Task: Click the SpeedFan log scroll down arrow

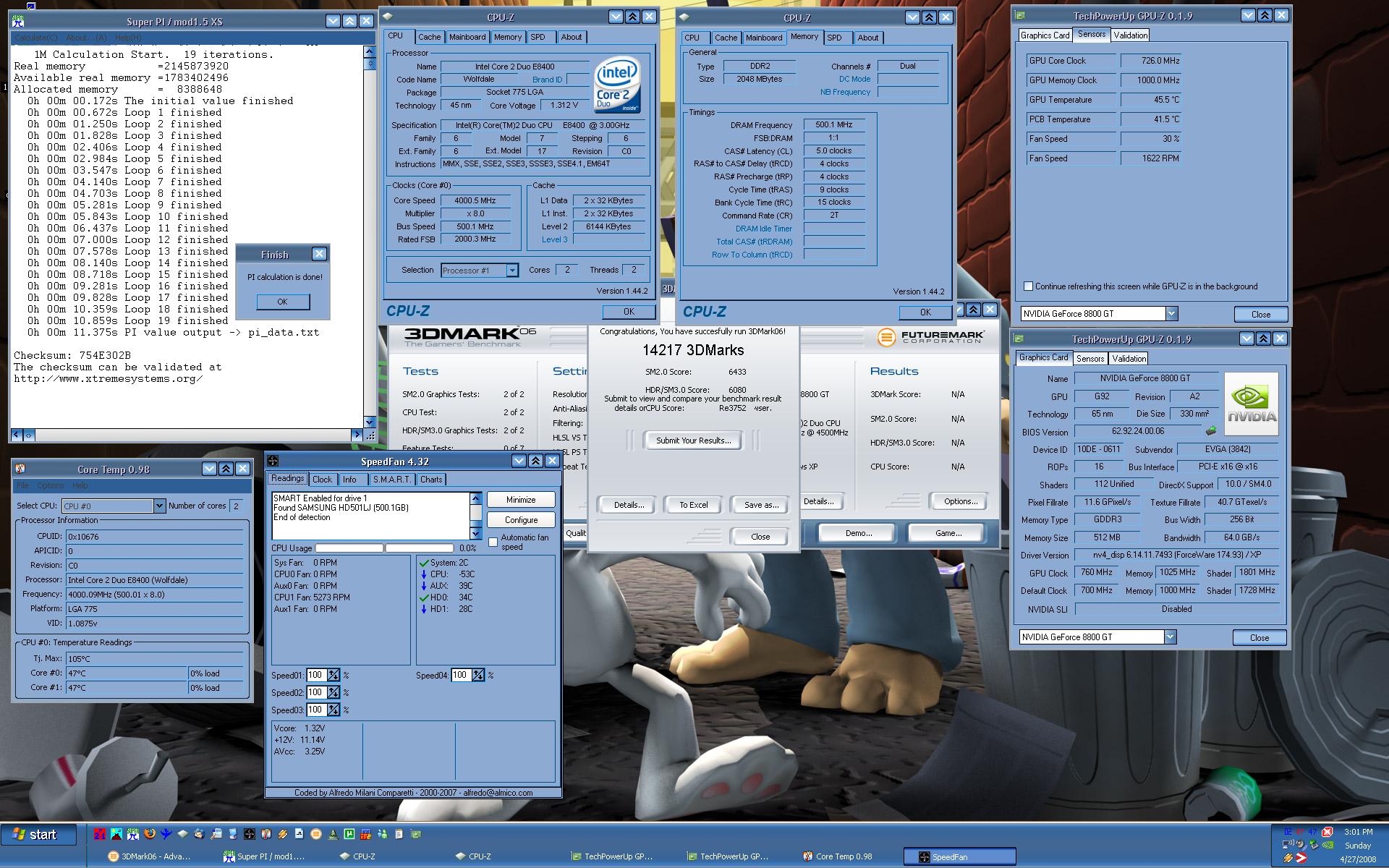Action: [x=475, y=533]
